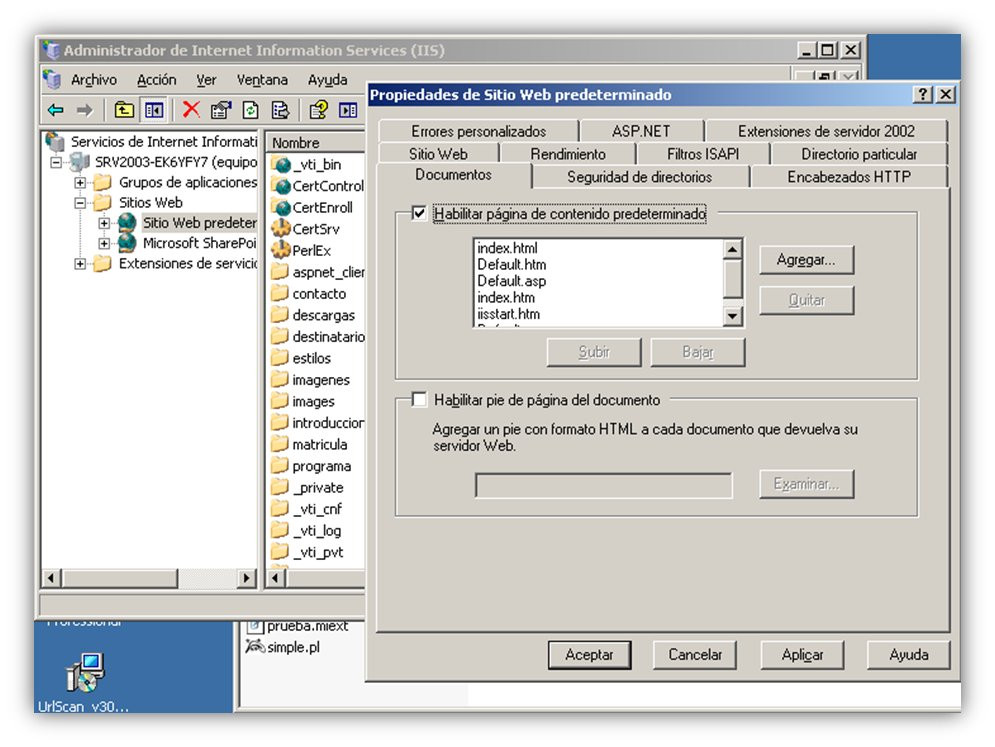Click the red X delete toolbar icon
Image resolution: width=995 pixels, height=747 pixels.
point(190,110)
